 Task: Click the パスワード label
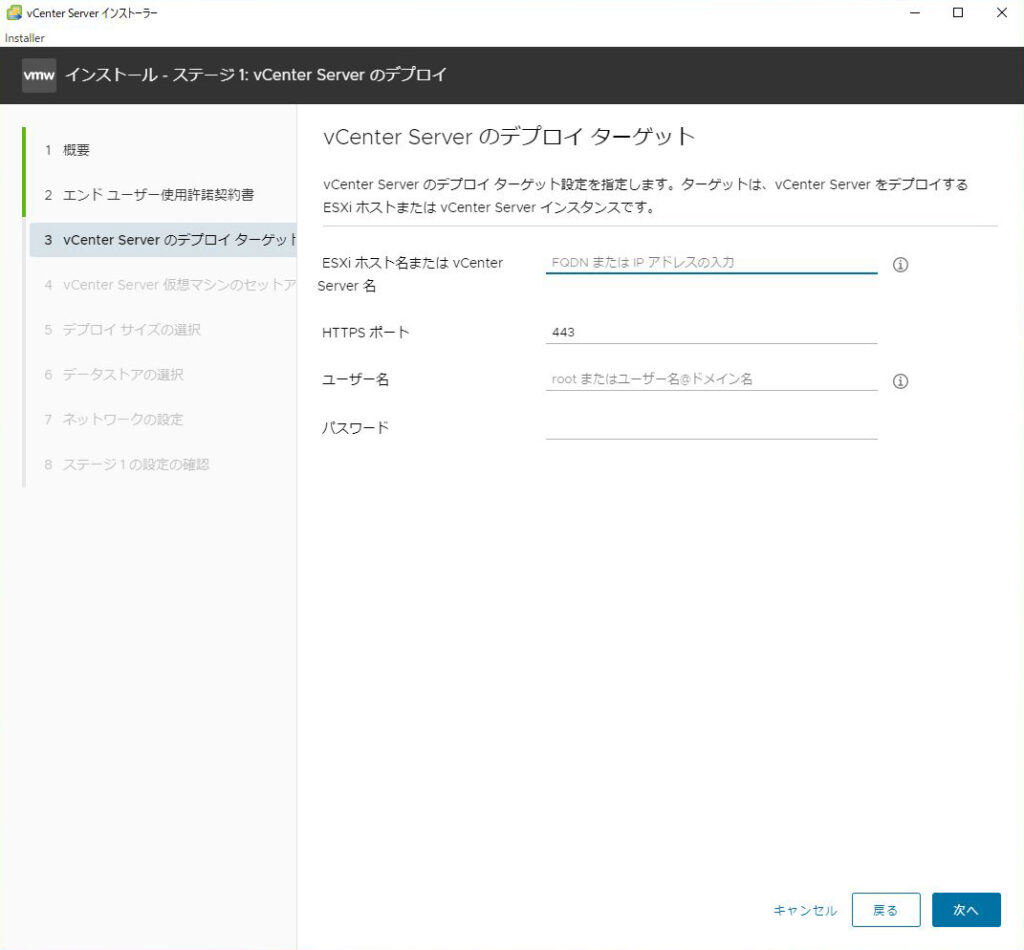tap(355, 428)
